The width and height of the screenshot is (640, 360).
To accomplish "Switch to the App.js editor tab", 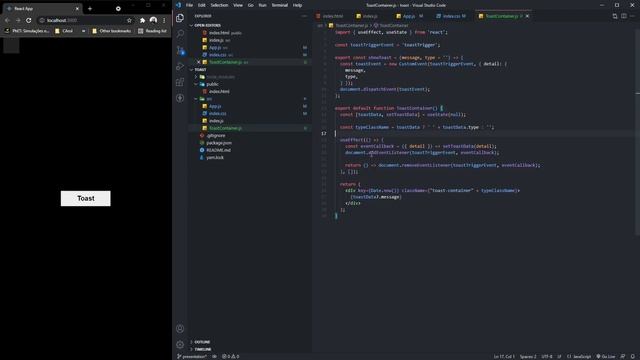I will (409, 16).
